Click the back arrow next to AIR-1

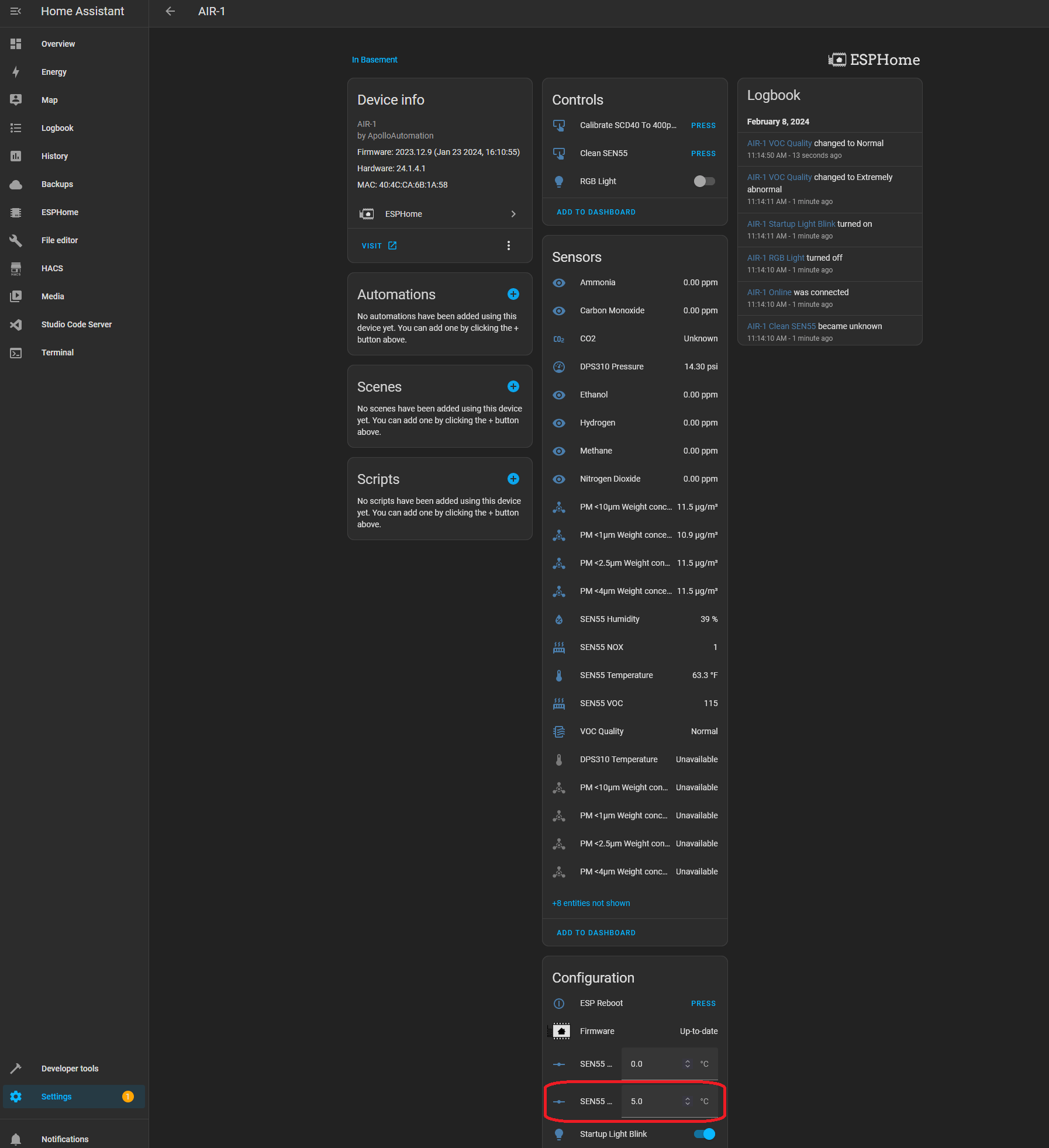[170, 12]
